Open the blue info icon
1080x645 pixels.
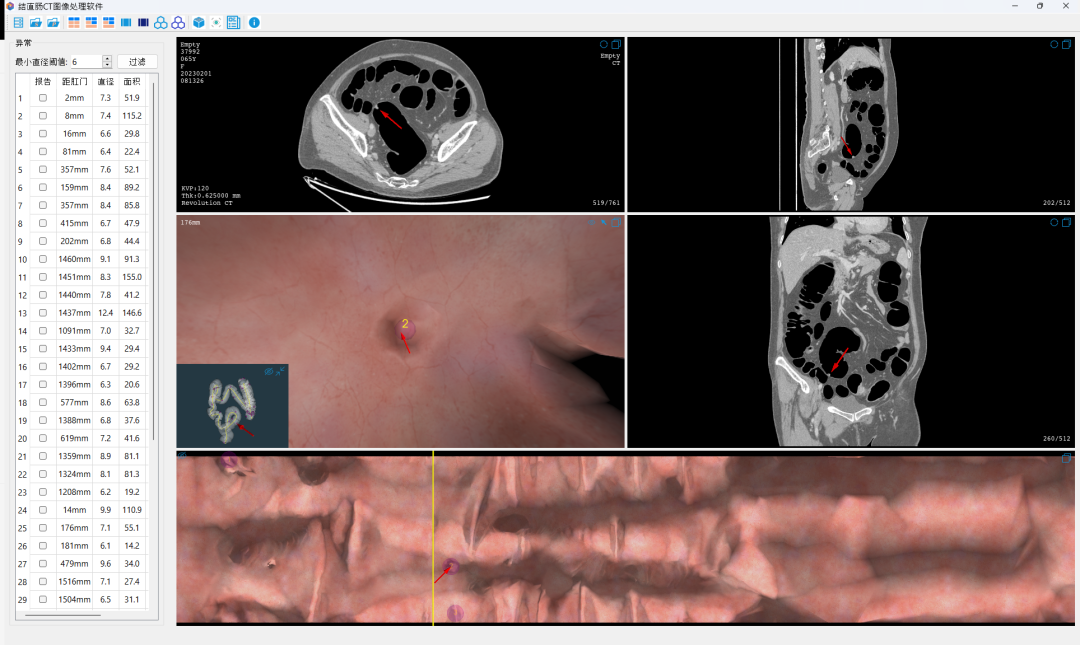click(254, 23)
